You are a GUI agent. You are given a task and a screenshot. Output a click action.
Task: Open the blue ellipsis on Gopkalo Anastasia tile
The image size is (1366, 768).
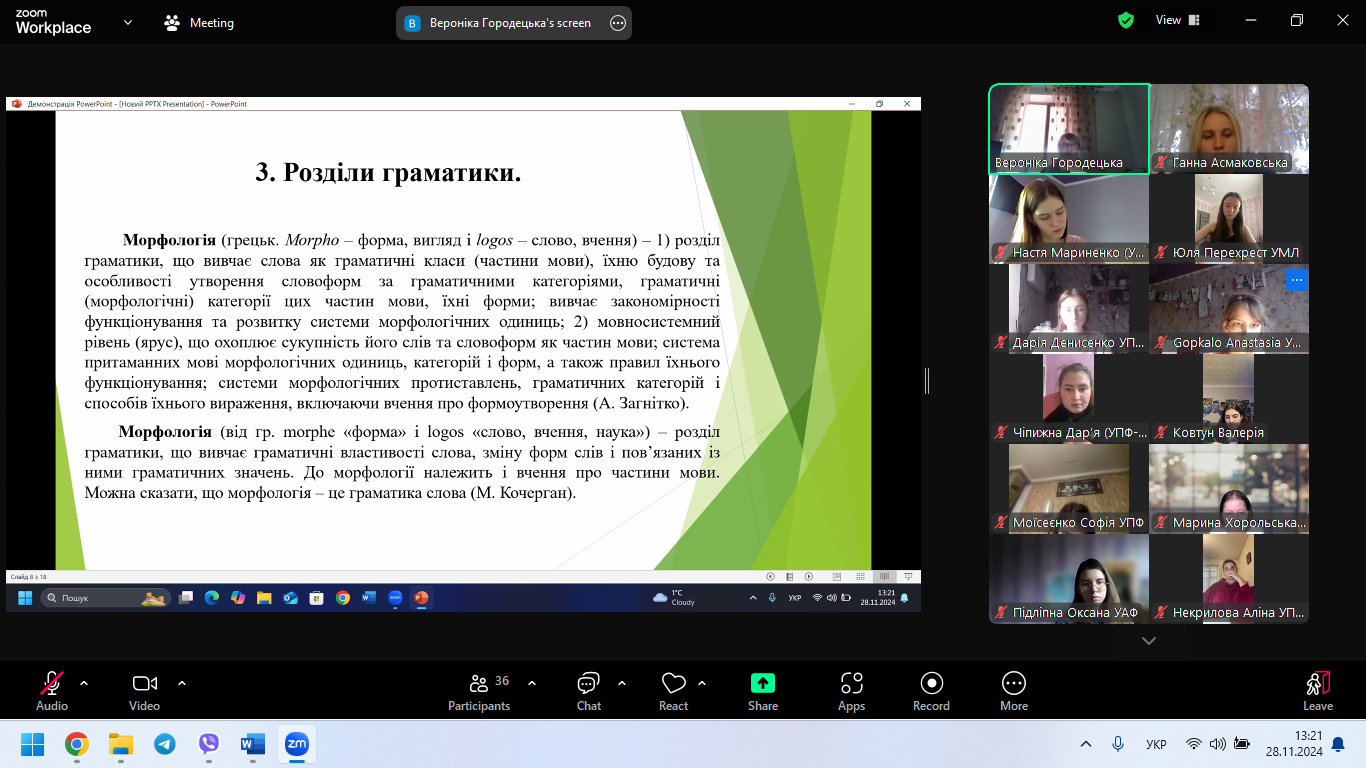coord(1296,280)
